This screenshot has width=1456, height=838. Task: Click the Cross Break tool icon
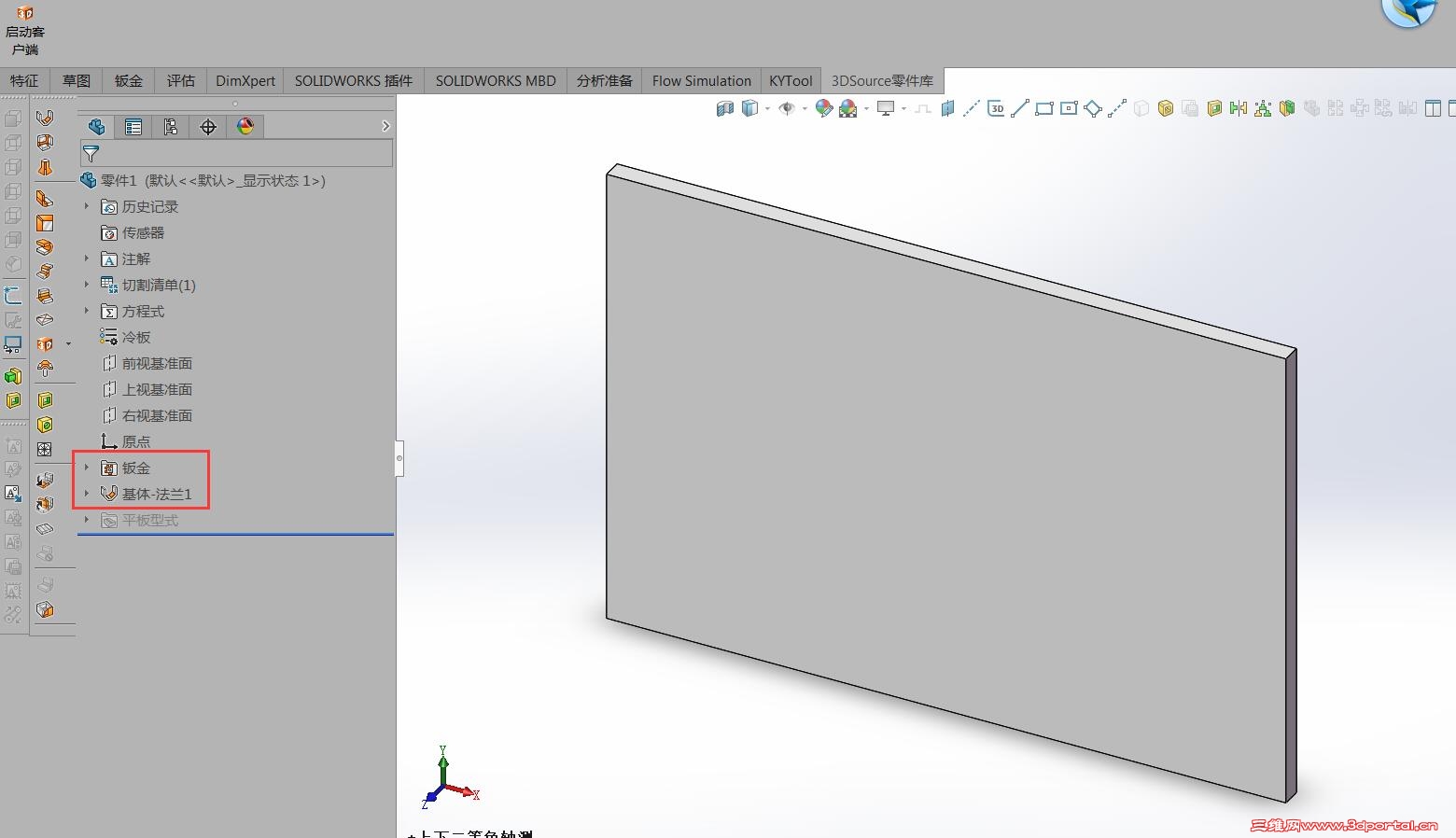tap(45, 320)
